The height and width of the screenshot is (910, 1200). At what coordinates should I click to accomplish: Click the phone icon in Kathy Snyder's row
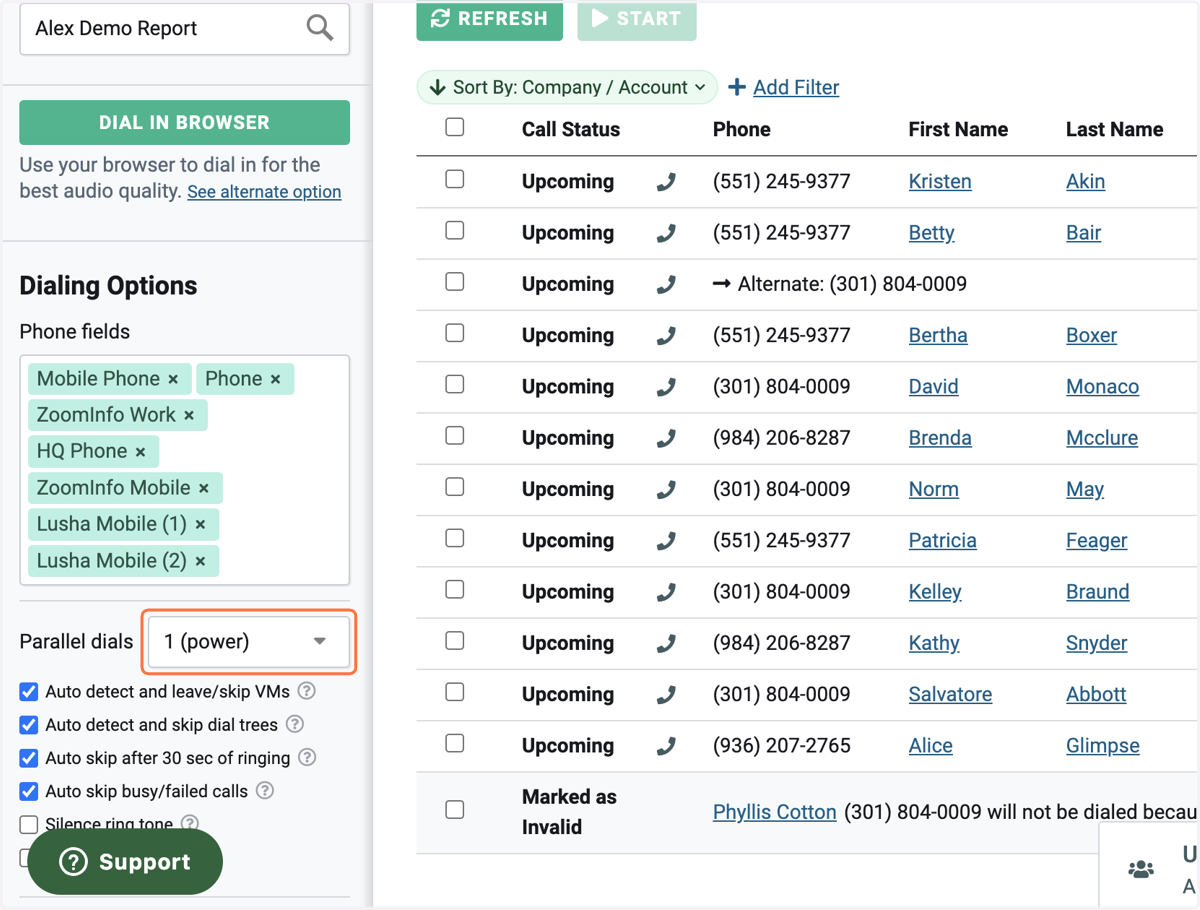666,644
